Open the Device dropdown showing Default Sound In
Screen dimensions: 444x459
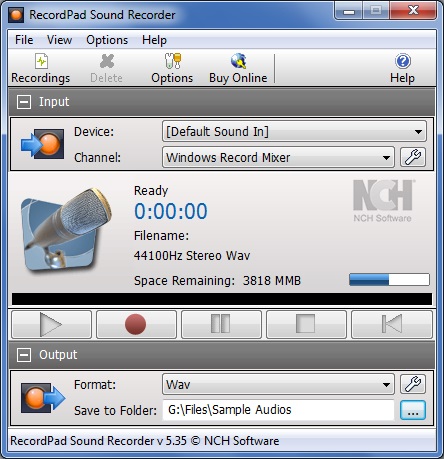(x=294, y=131)
